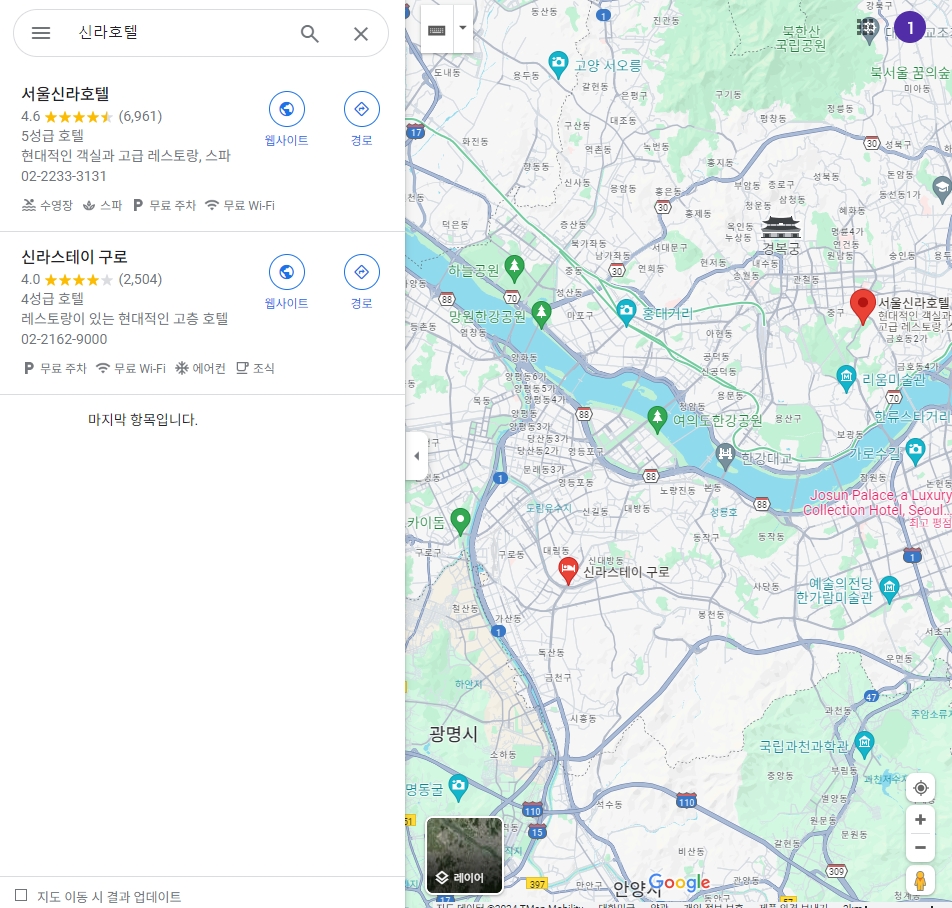Click the 가로수길 camera marker
The width and height of the screenshot is (952, 908).
coord(915,452)
